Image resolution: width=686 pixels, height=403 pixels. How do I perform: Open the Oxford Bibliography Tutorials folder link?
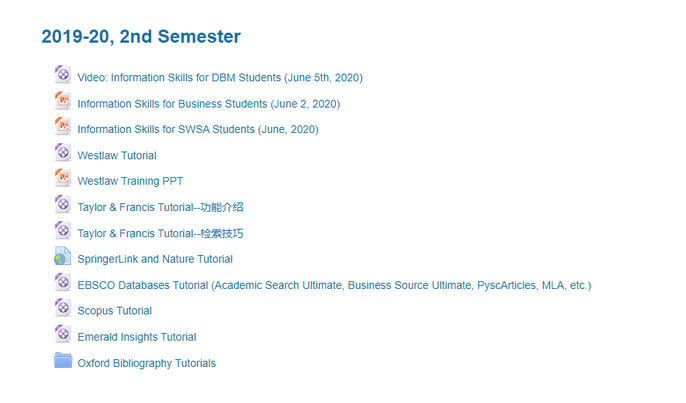coord(146,364)
